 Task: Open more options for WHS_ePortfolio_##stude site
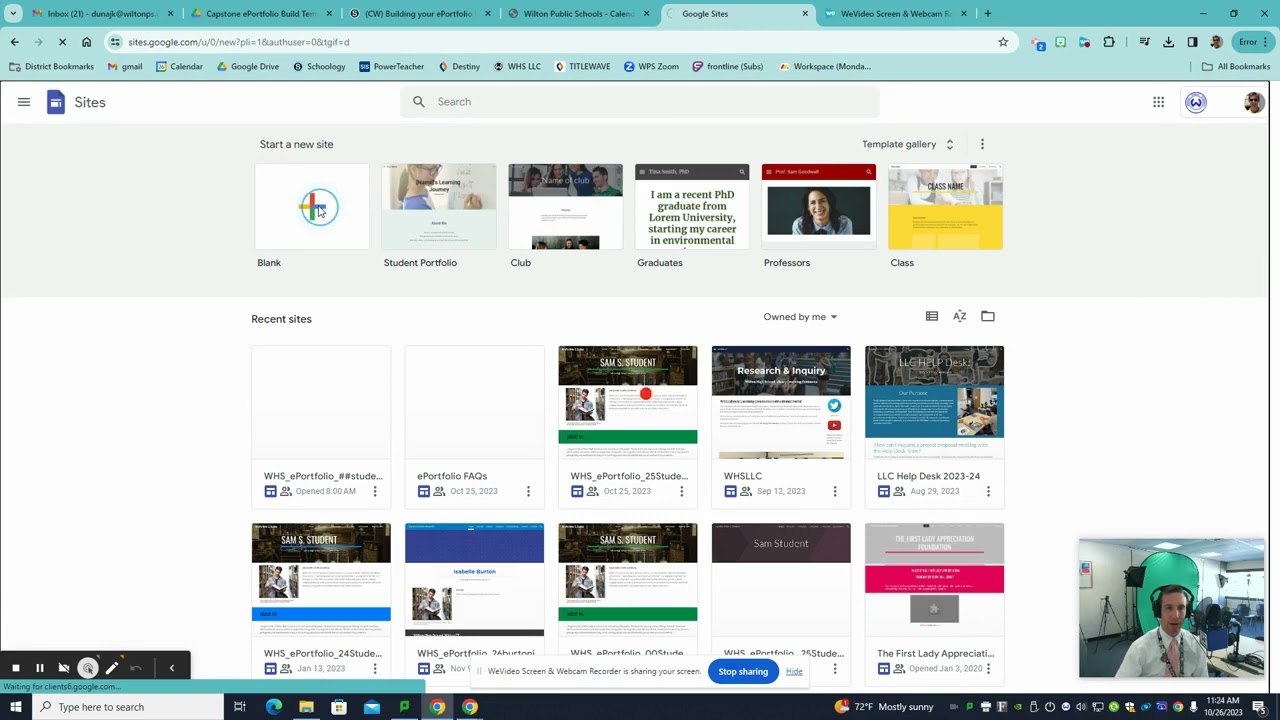tap(375, 491)
